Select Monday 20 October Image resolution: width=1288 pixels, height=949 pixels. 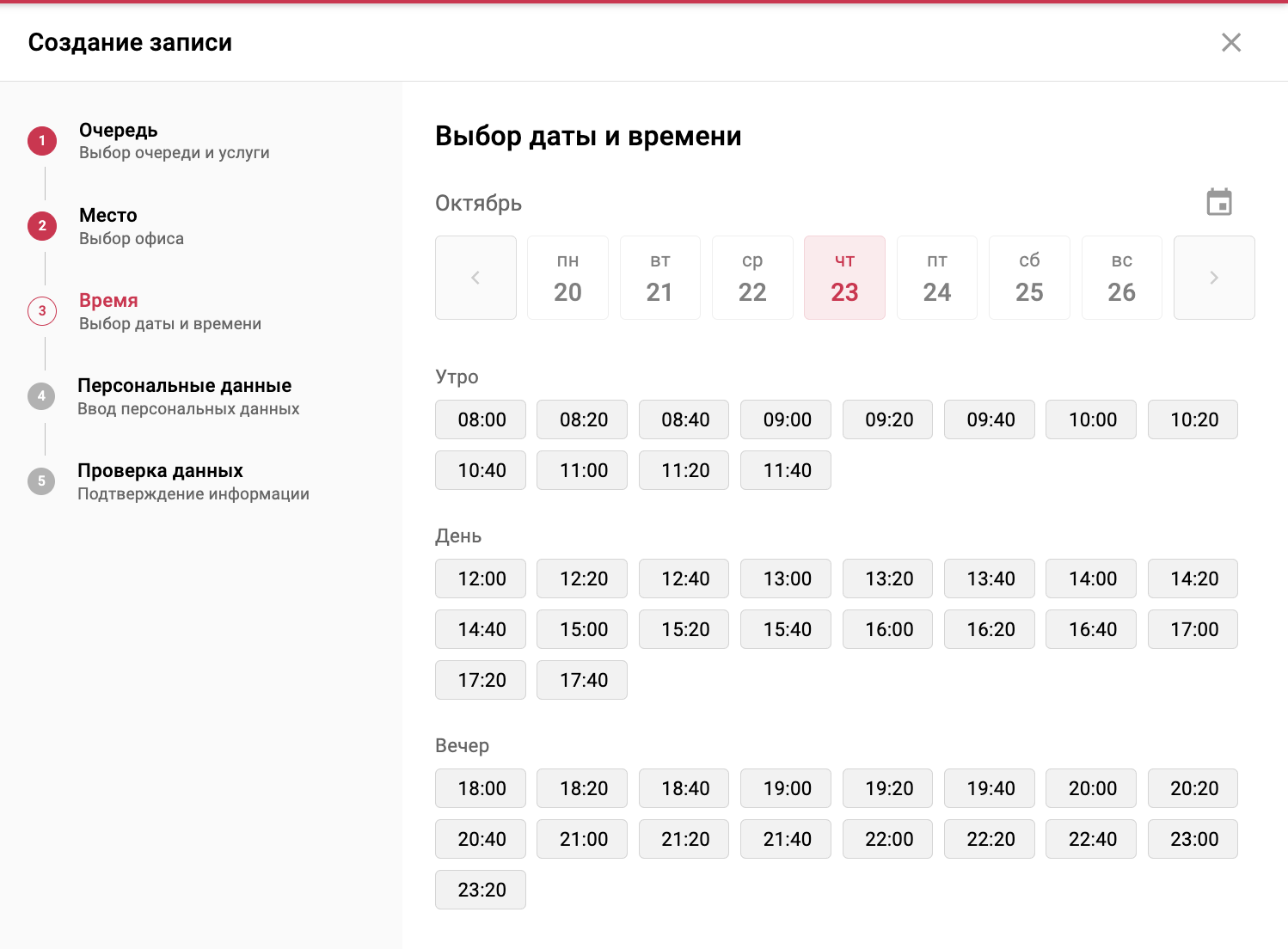[567, 278]
